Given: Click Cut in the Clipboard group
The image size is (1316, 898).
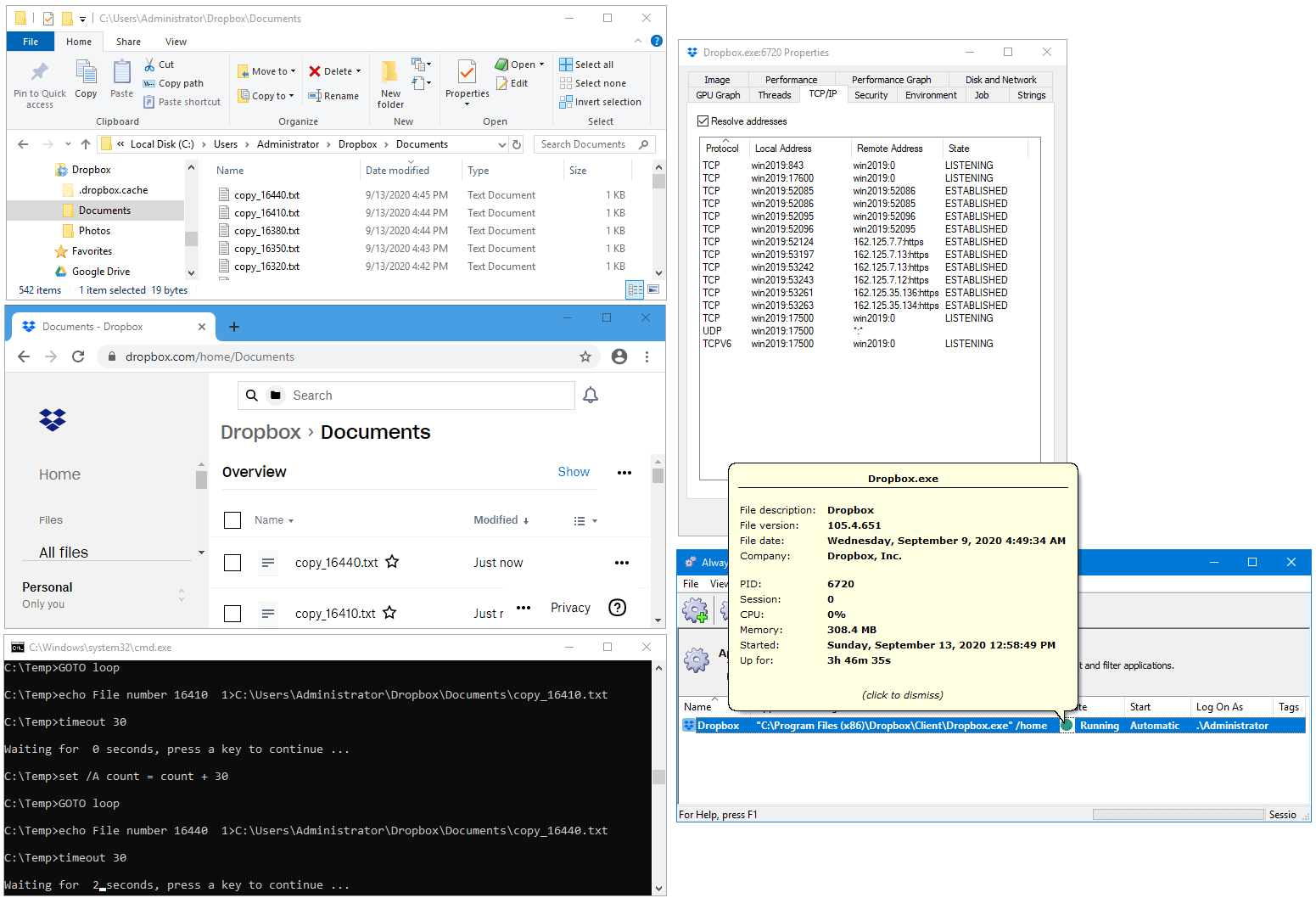Looking at the screenshot, I should point(159,65).
